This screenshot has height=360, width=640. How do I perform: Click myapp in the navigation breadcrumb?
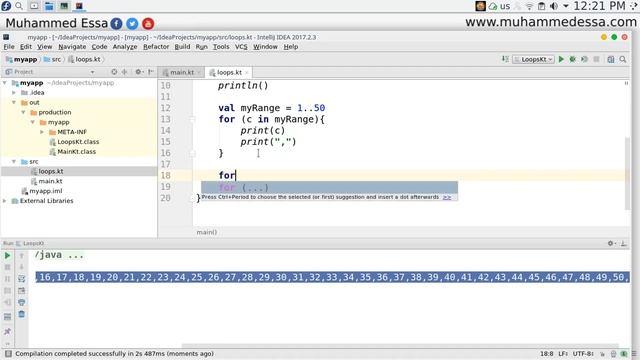(21, 59)
